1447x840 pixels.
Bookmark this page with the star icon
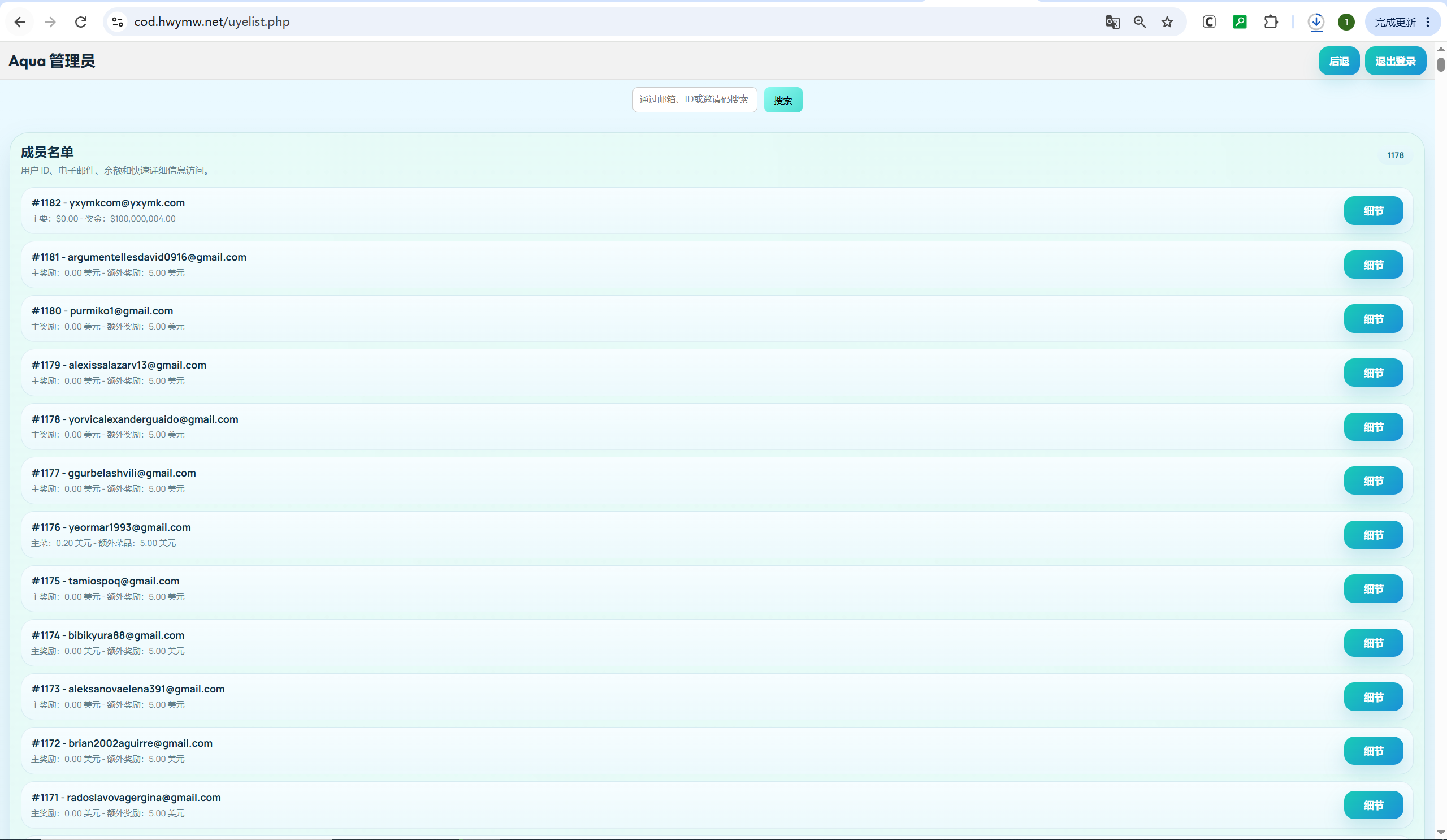pos(1167,22)
